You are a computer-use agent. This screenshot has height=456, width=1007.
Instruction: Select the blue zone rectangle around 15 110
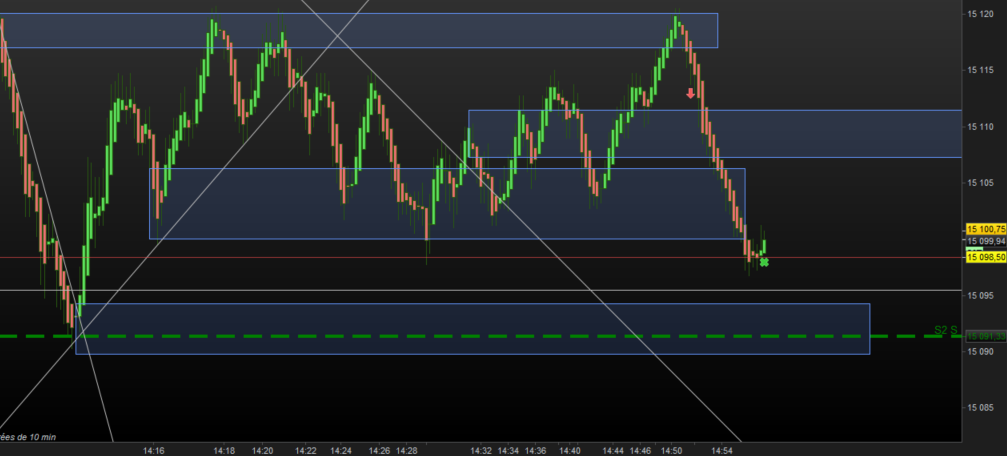click(715, 134)
